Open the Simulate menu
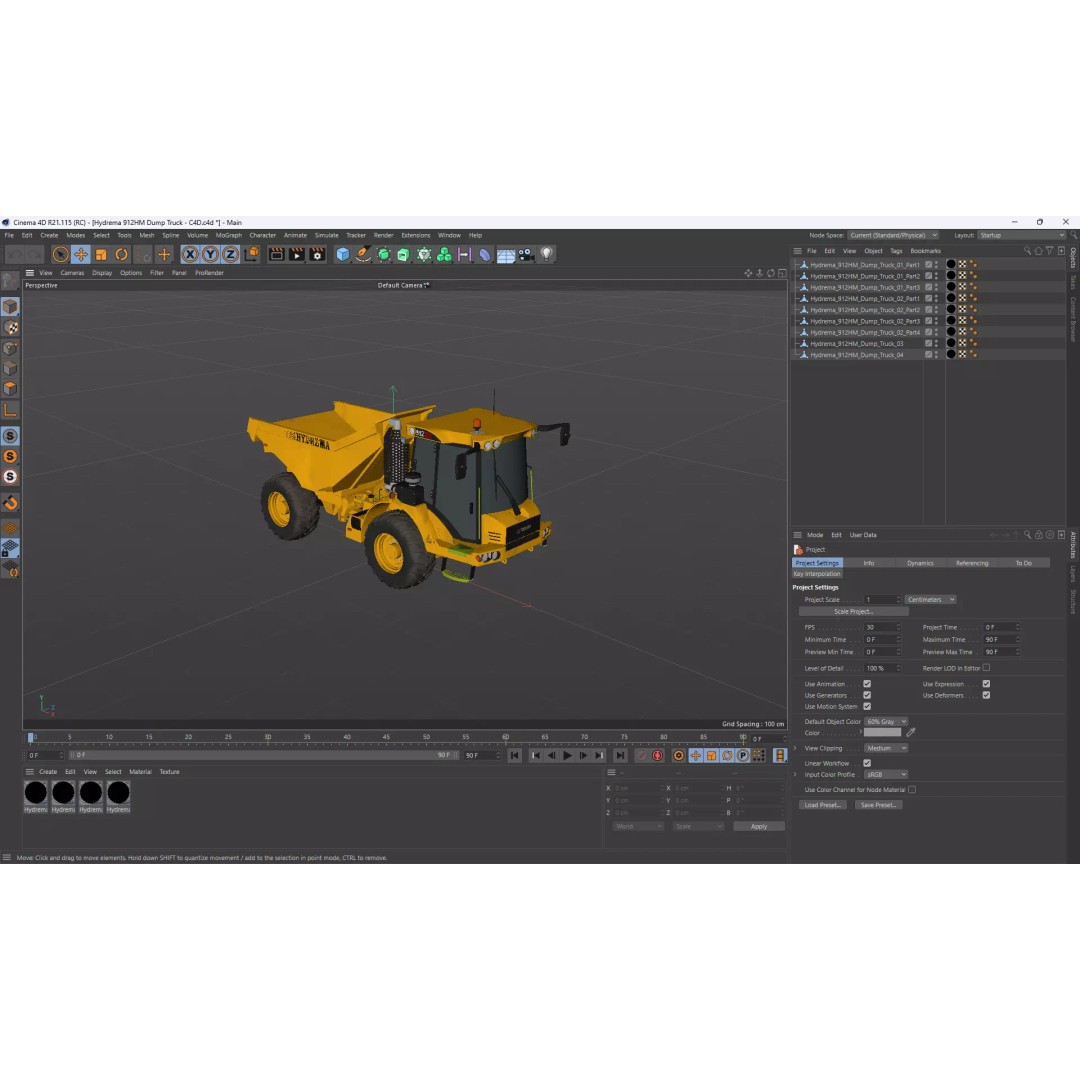 pos(326,235)
